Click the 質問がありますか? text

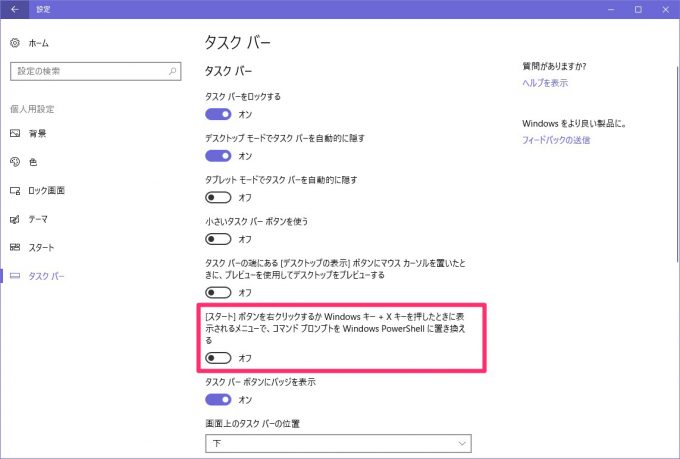[554, 66]
